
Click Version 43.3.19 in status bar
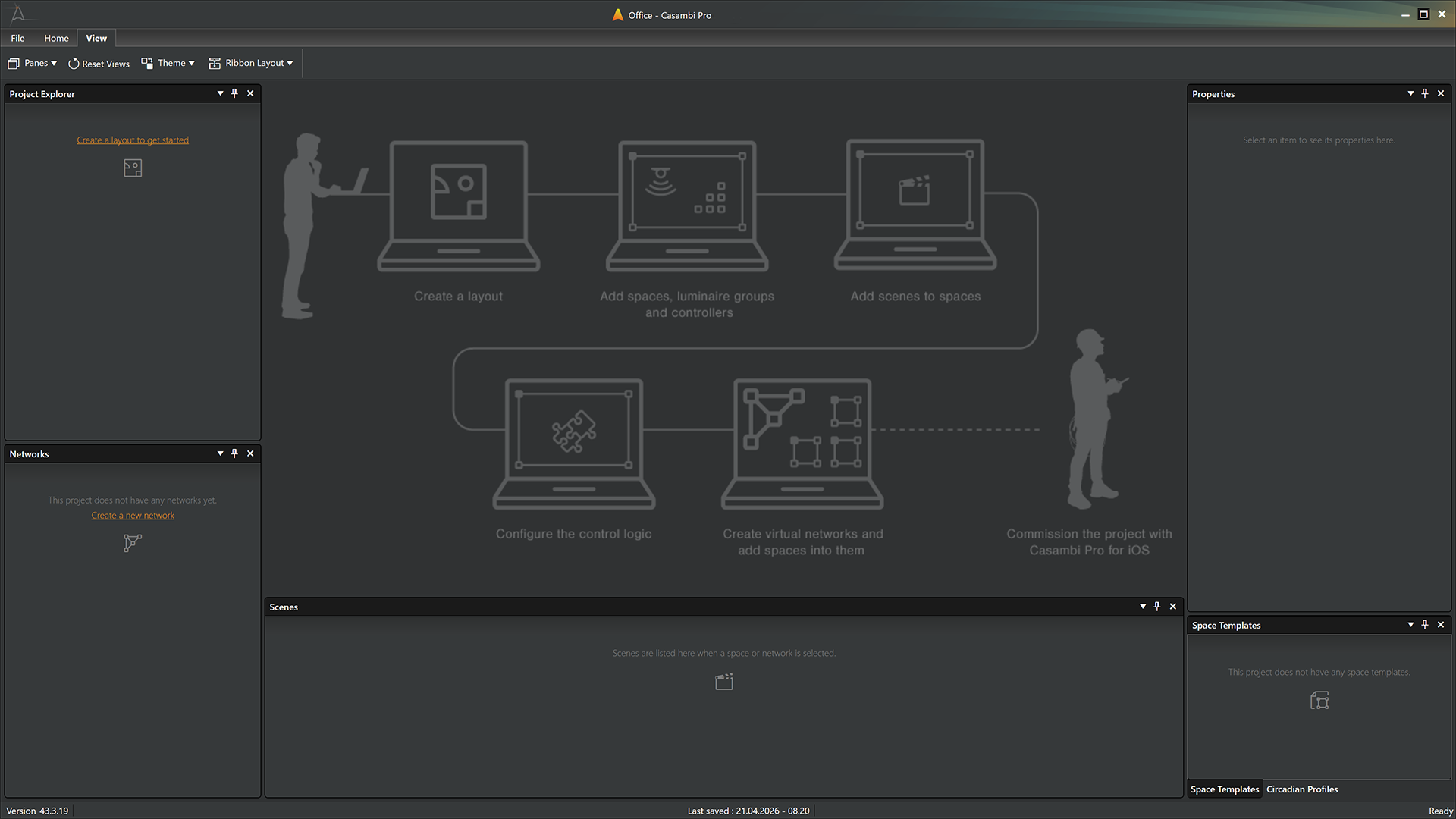point(37,811)
